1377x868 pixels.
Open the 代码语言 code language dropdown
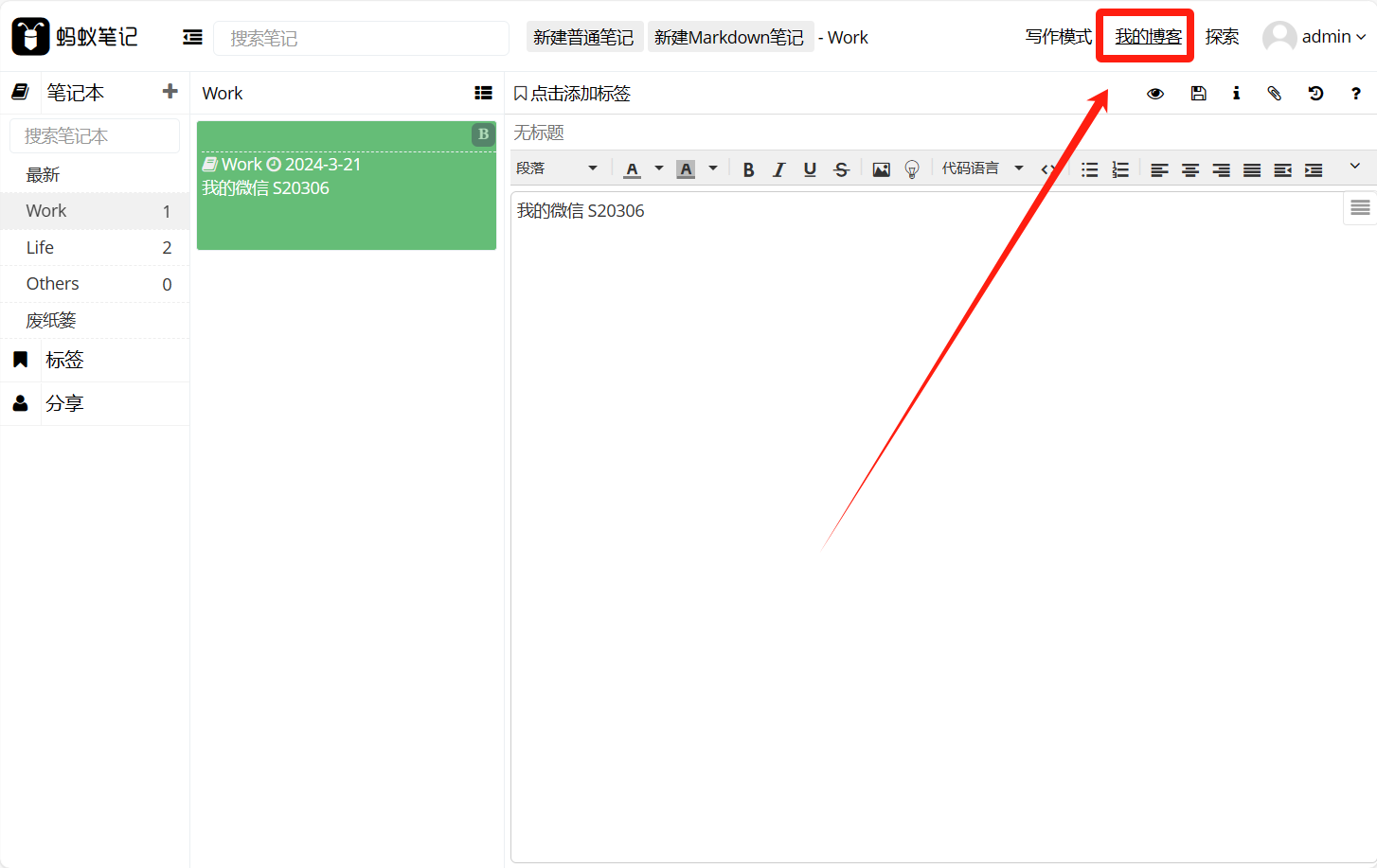(982, 168)
